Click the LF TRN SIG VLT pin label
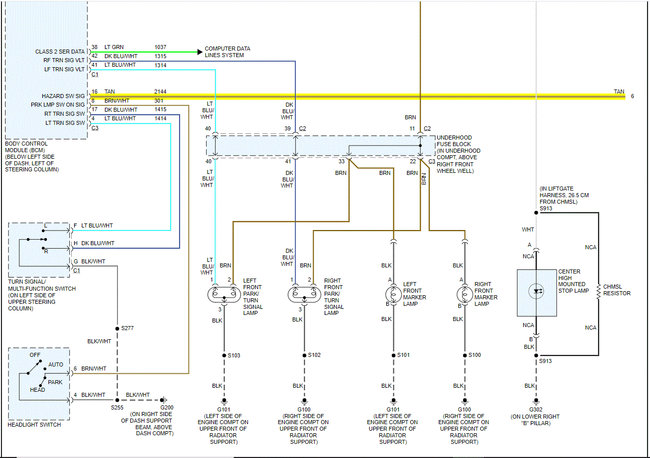This screenshot has width=650, height=458. (x=64, y=69)
